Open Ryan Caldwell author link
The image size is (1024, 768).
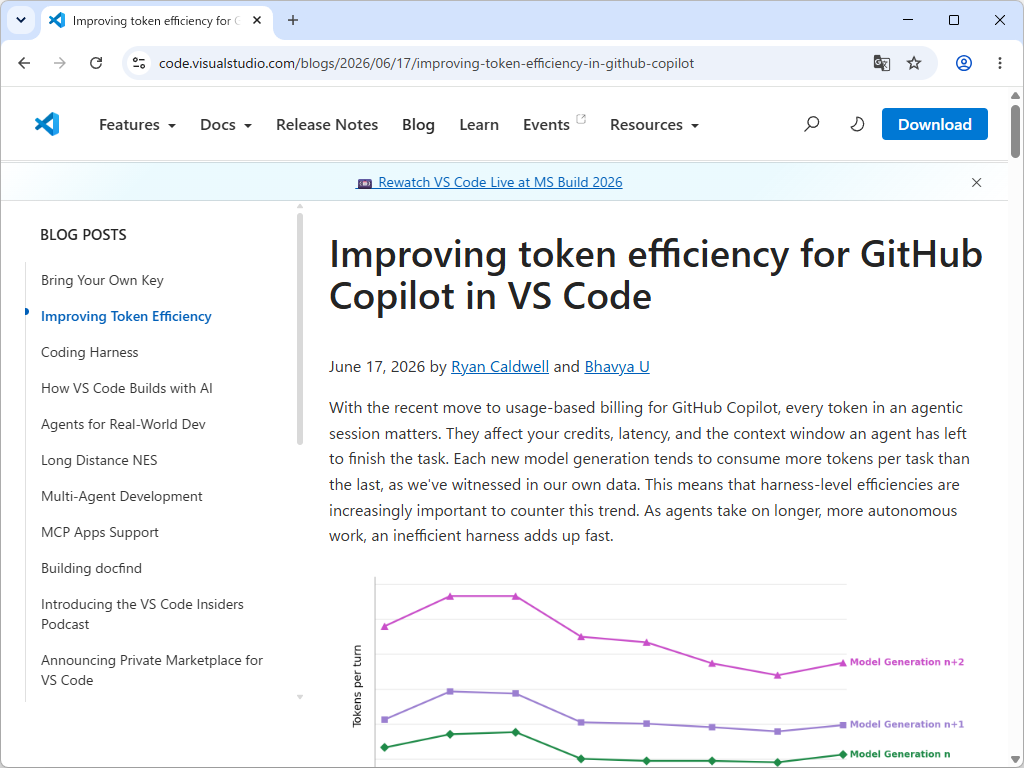click(x=500, y=367)
